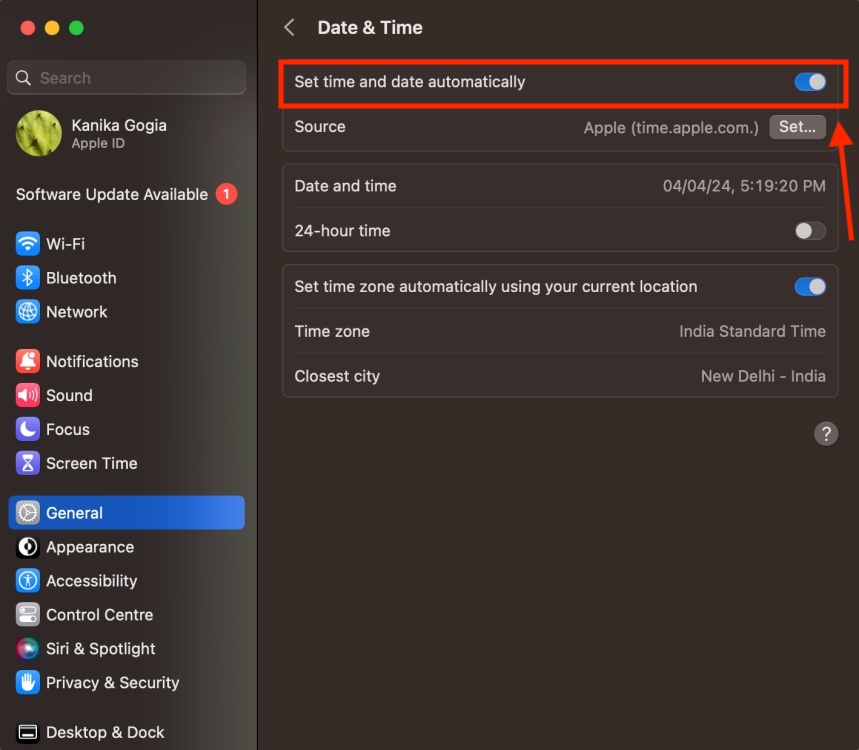
Task: Disable Set time and date automatically
Action: [x=810, y=82]
